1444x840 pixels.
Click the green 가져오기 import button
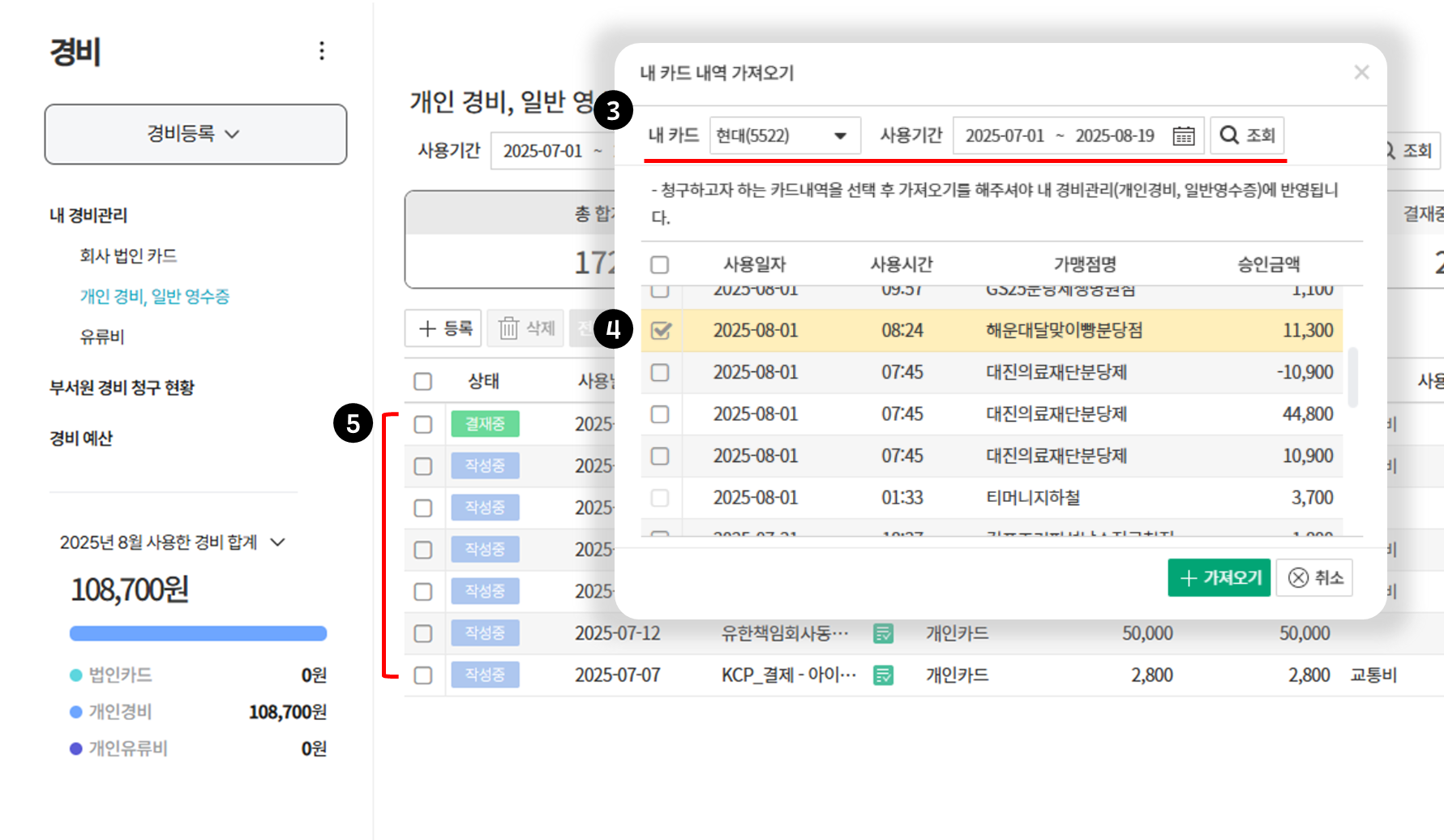1219,577
